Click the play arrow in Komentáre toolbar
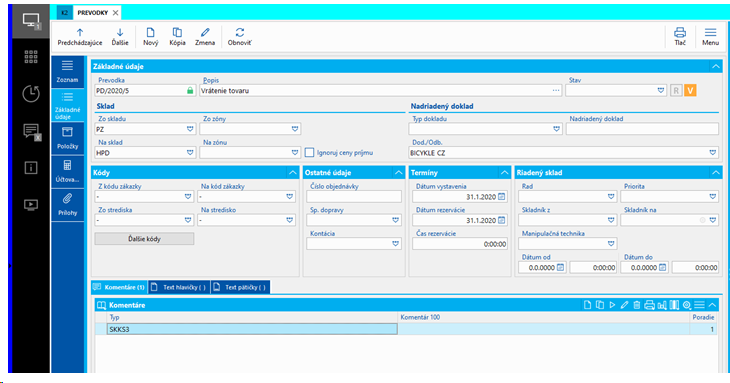Screen dimensions: 730x383 tap(612, 305)
